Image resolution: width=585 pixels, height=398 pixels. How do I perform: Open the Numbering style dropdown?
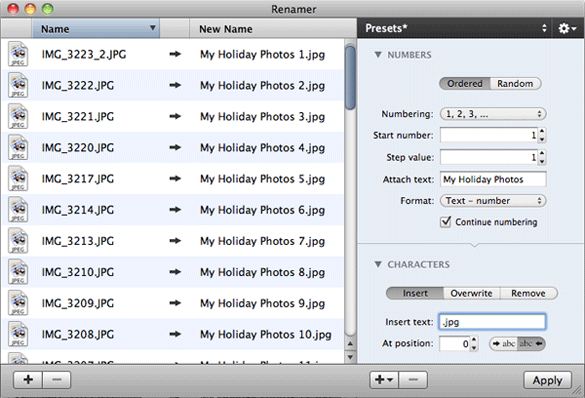[493, 114]
